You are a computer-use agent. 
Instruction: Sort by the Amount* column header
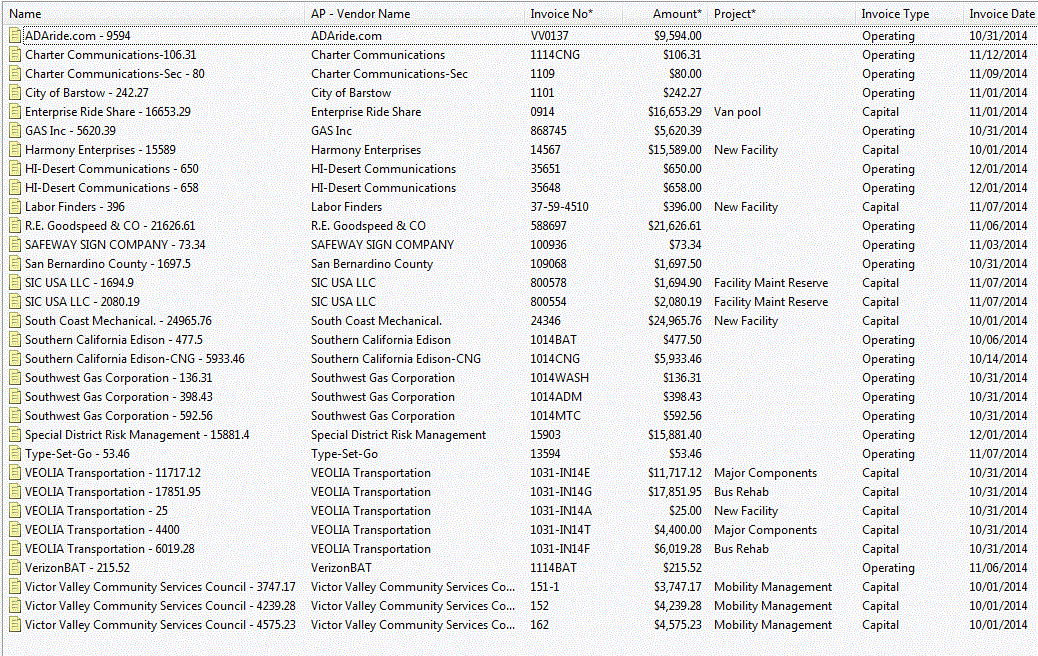[x=677, y=14]
